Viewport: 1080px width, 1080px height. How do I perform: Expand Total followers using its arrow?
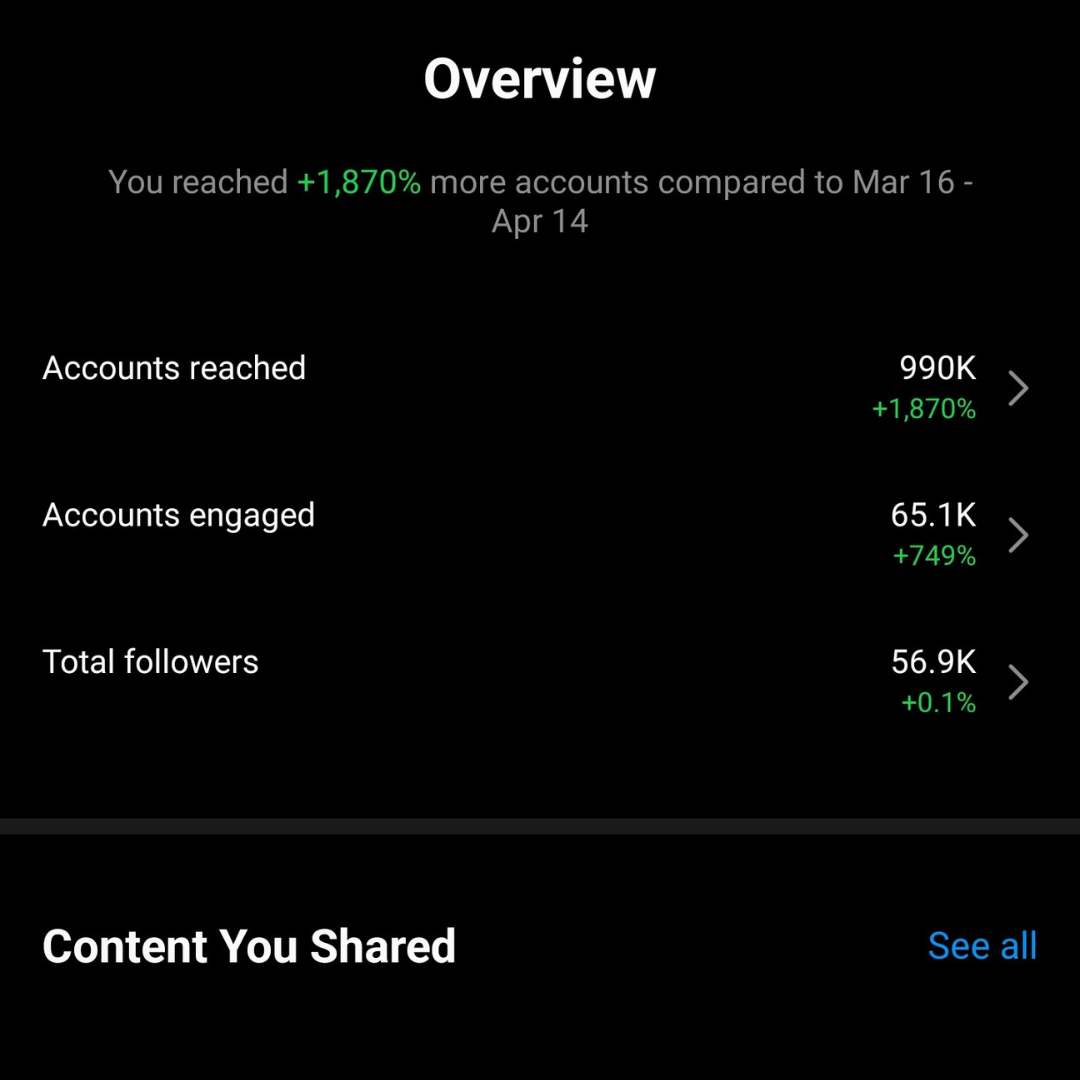pyautogui.click(x=1018, y=682)
